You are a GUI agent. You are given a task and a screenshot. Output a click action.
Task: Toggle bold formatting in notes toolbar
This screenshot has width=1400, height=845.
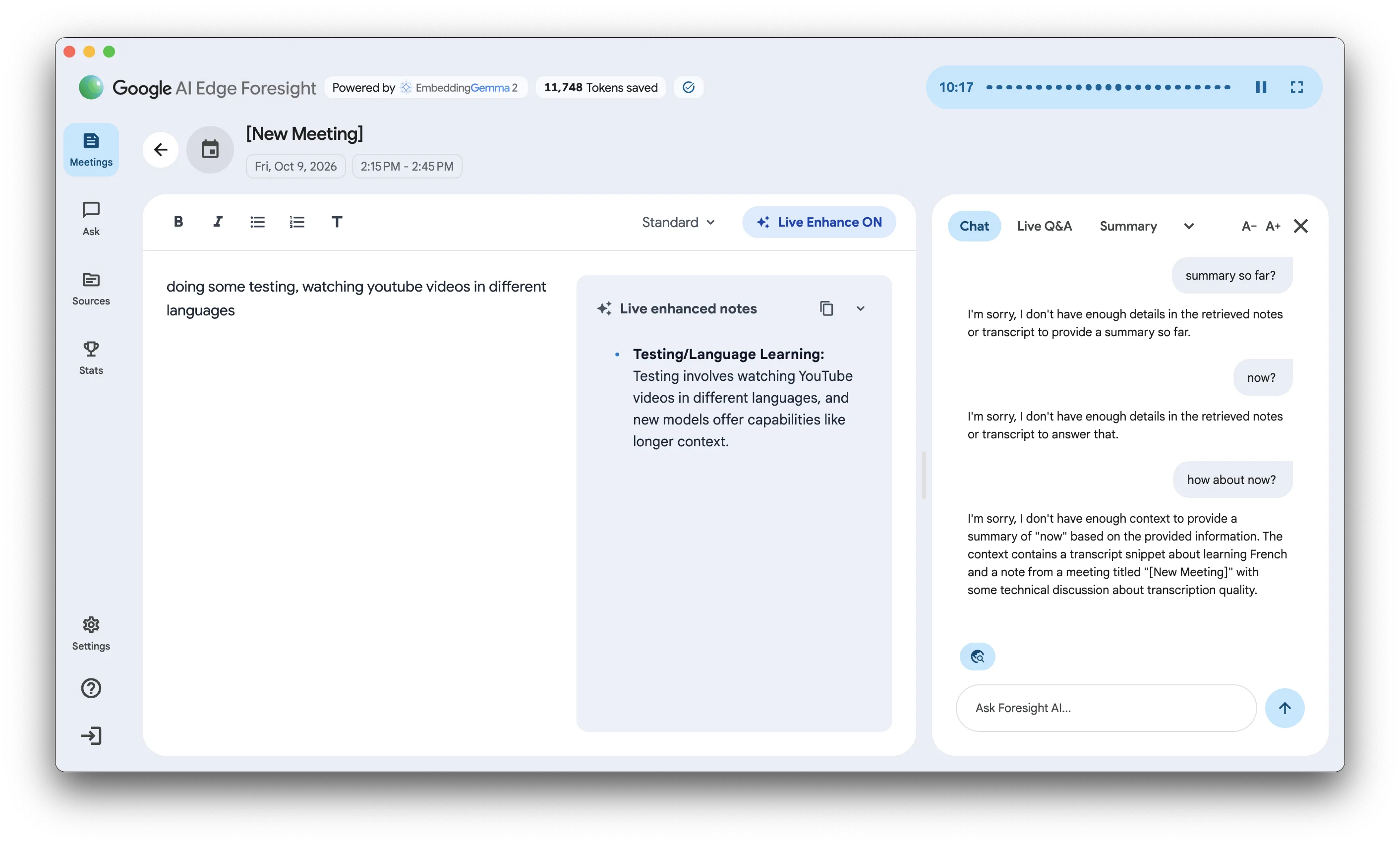pos(178,222)
